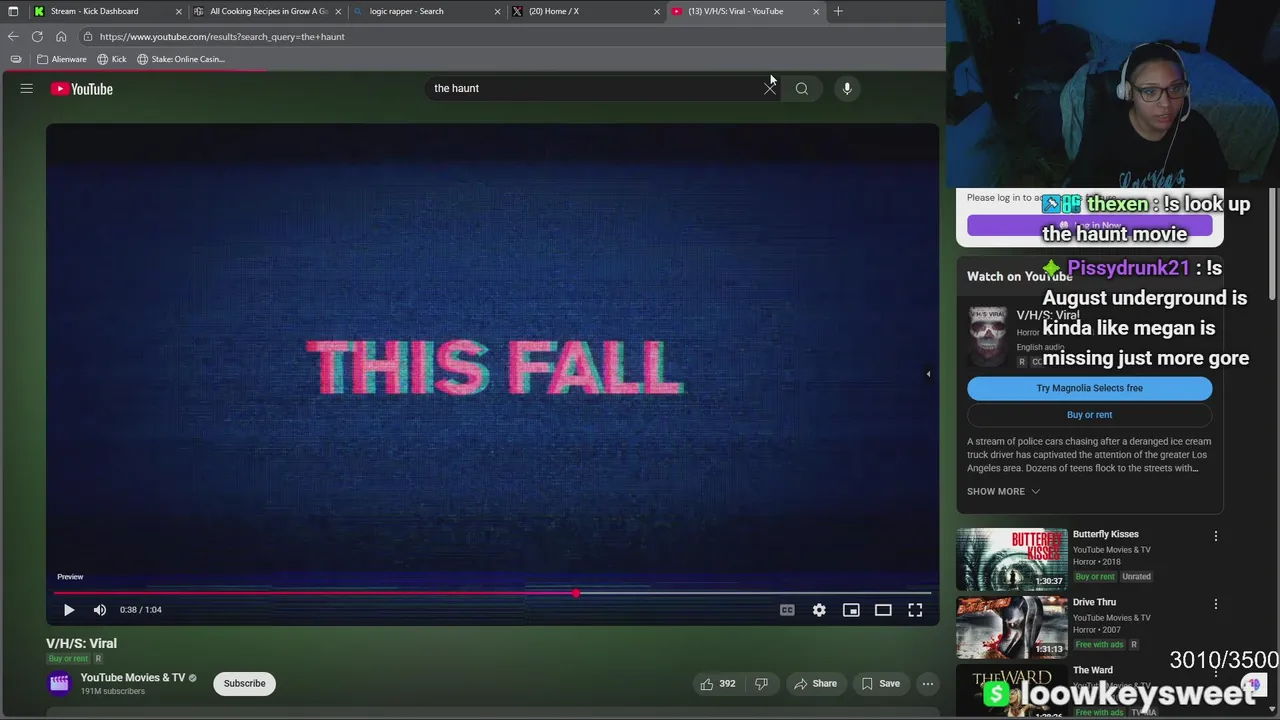
Task: Reload the current page
Action: (37, 37)
